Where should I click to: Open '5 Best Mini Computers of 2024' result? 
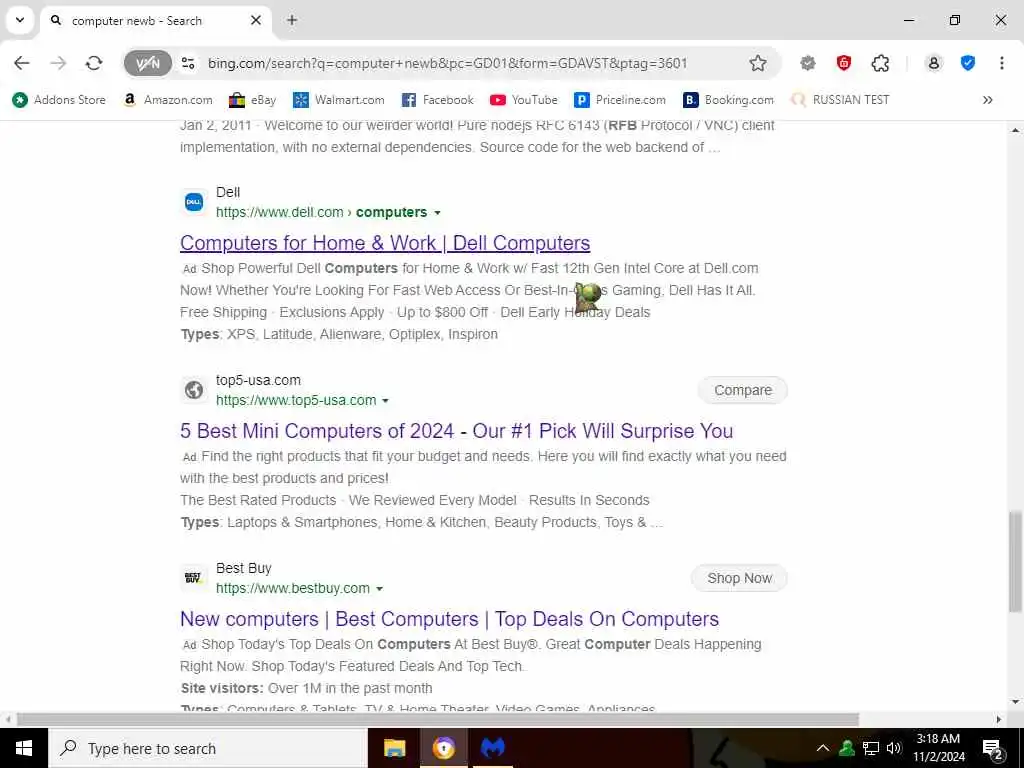pyautogui.click(x=456, y=431)
